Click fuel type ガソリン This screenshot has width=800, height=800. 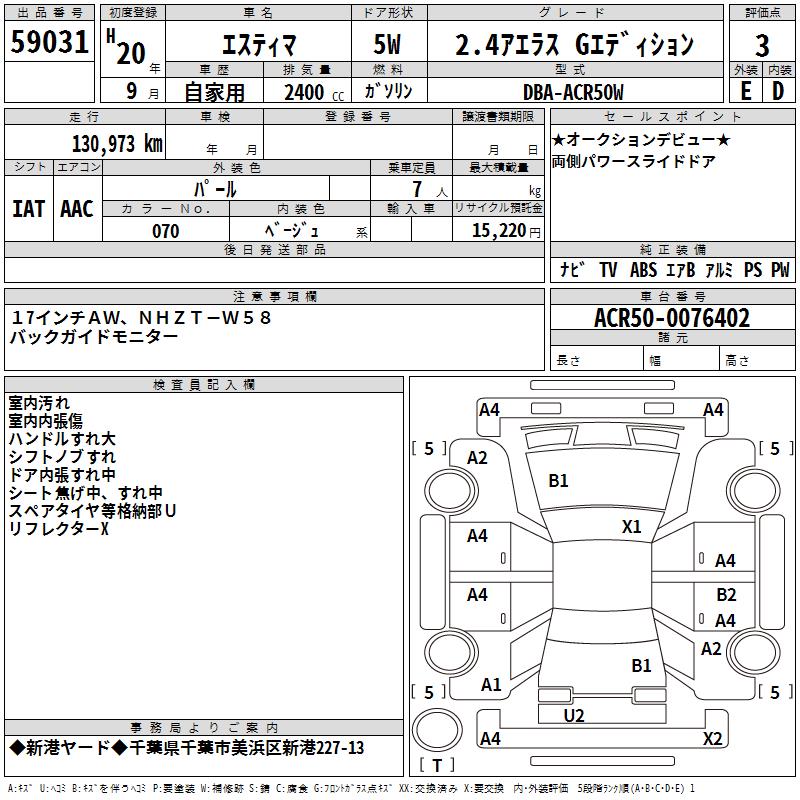[388, 91]
